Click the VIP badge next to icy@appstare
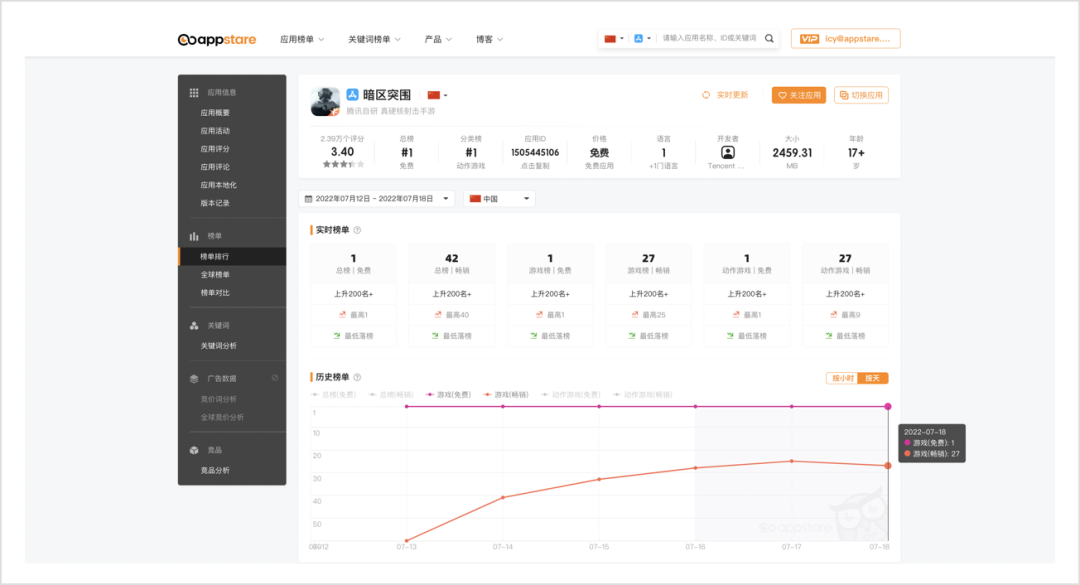The height and width of the screenshot is (585, 1080). [811, 38]
